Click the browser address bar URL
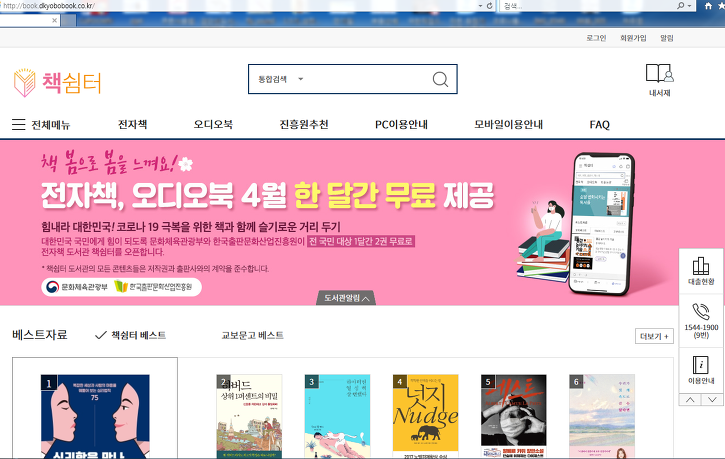The height and width of the screenshot is (459, 725). pos(49,6)
